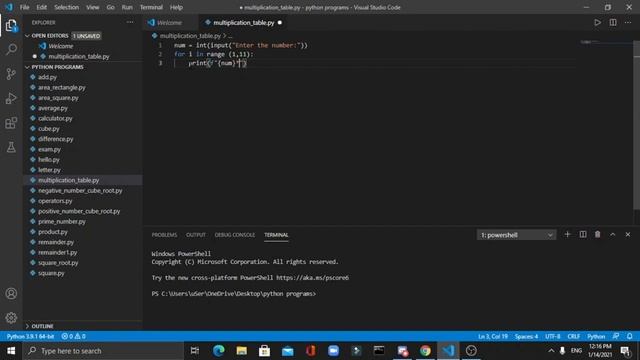The width and height of the screenshot is (640, 360).
Task: Open the Testing flask icon
Action: 11,147
